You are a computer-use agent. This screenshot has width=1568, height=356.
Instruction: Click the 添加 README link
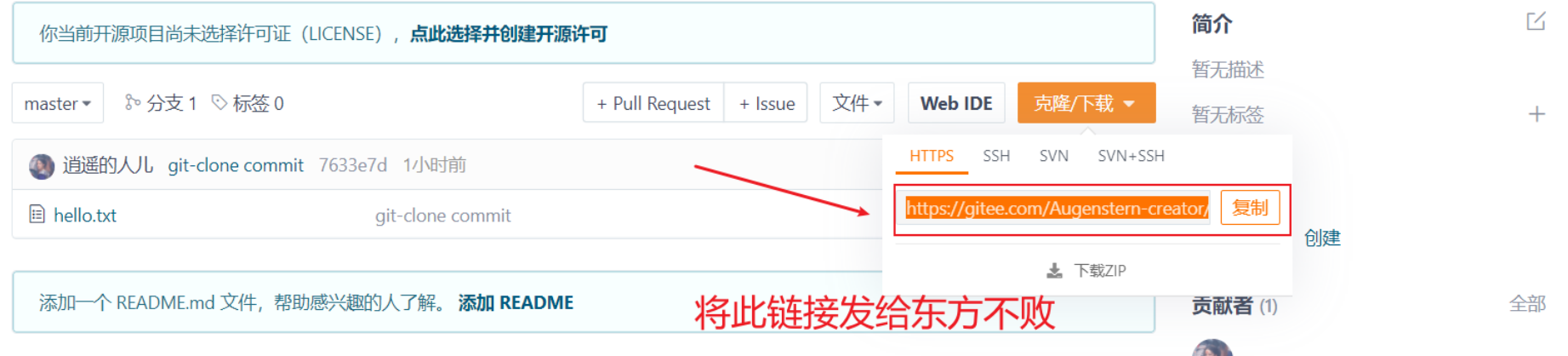(516, 302)
